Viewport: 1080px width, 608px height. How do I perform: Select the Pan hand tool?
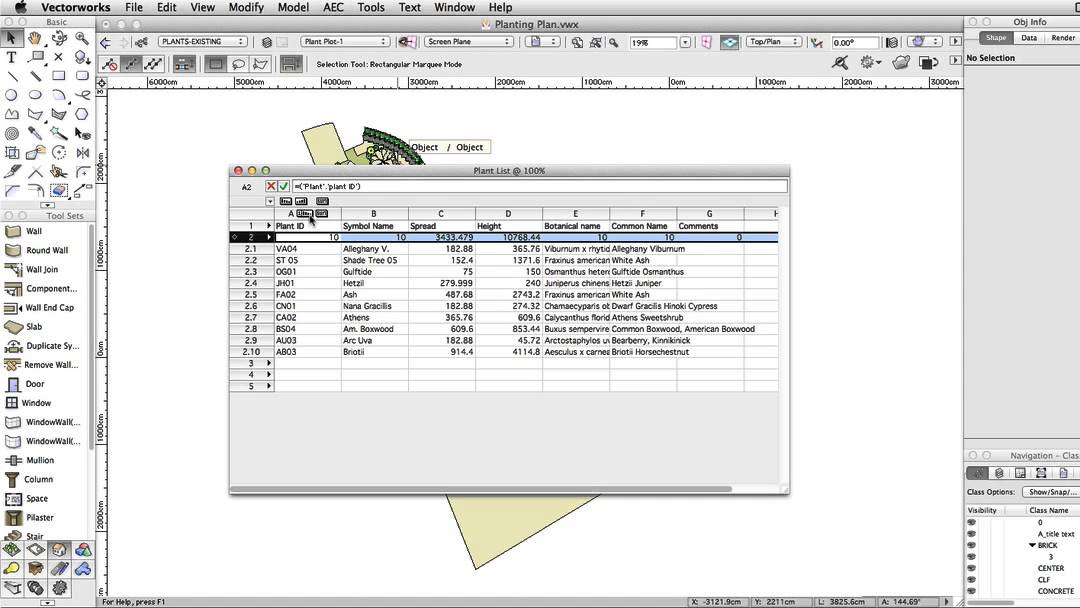(35, 38)
